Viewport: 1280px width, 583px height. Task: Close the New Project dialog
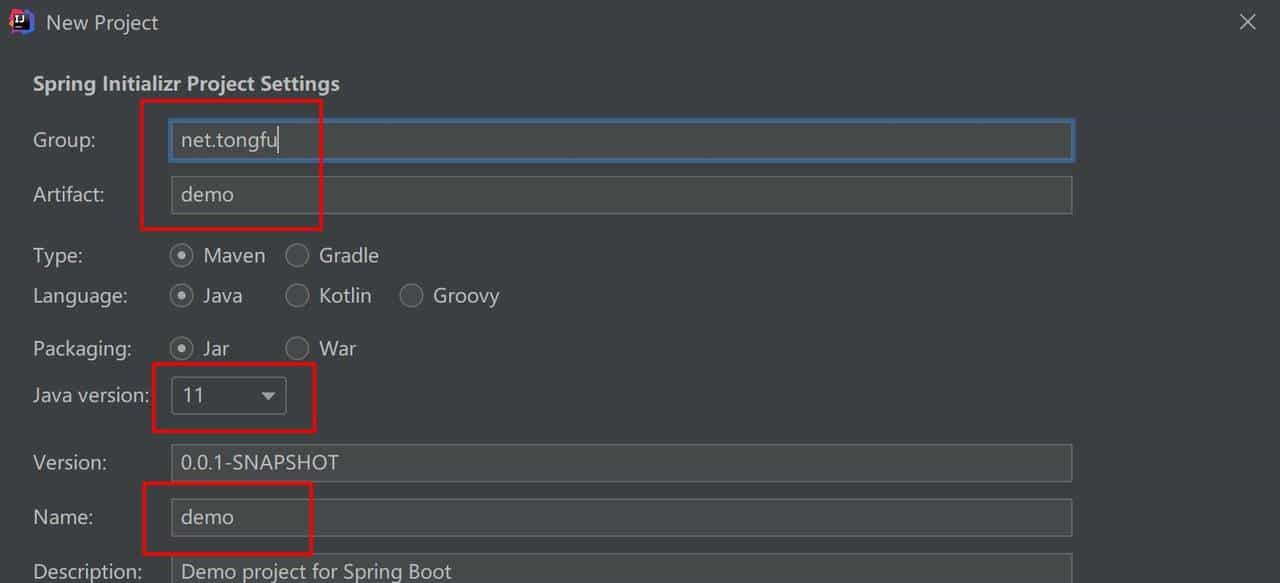(1247, 22)
